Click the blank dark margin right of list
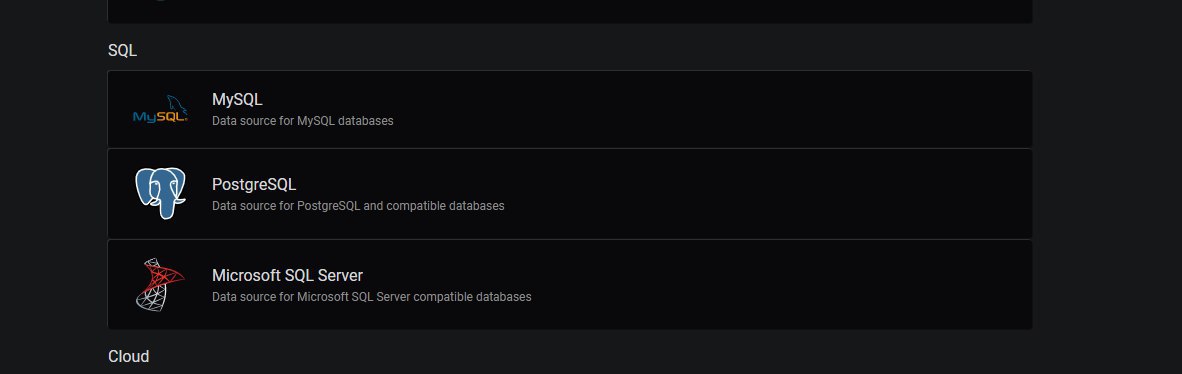The height and width of the screenshot is (374, 1182). coord(1107,189)
